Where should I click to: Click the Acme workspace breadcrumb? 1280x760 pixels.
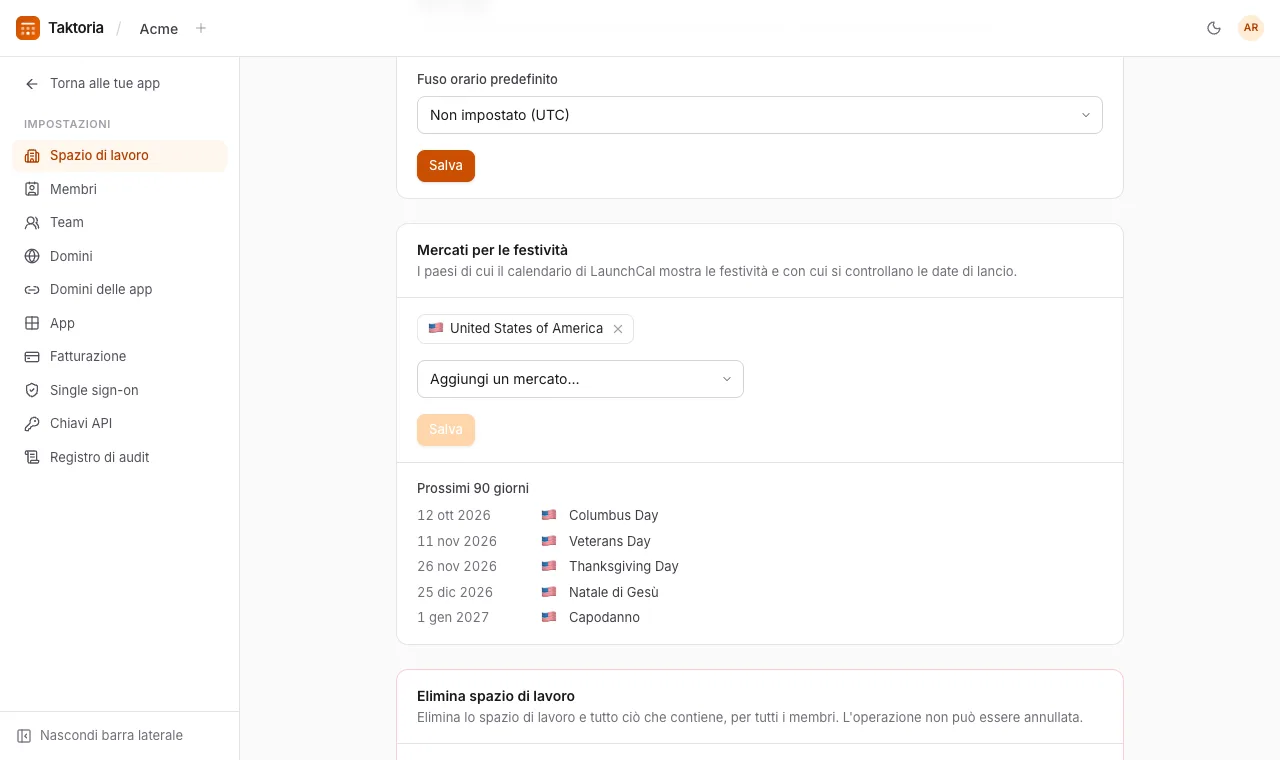[159, 29]
